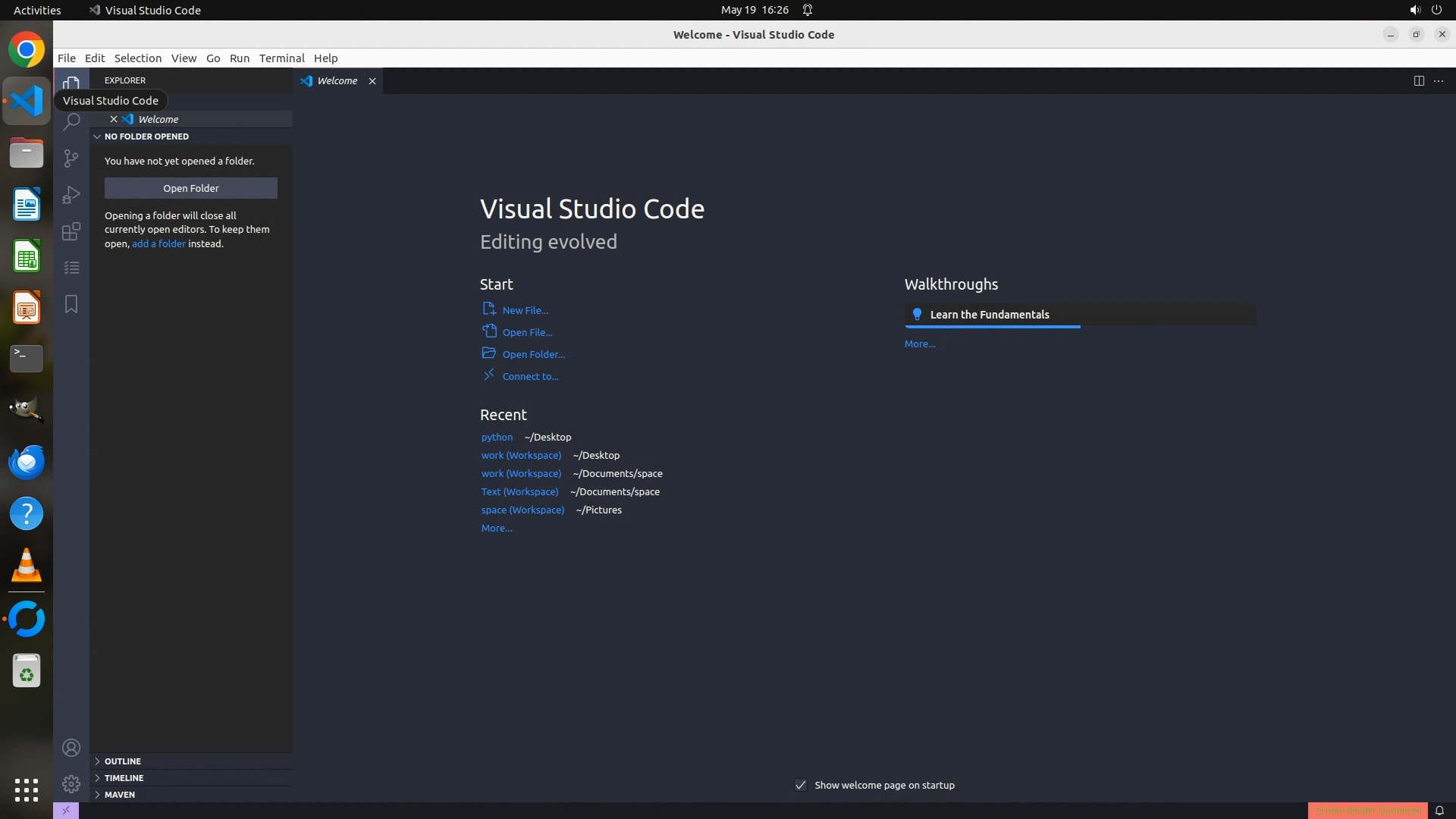
Task: Expand the Outline section
Action: [x=123, y=761]
